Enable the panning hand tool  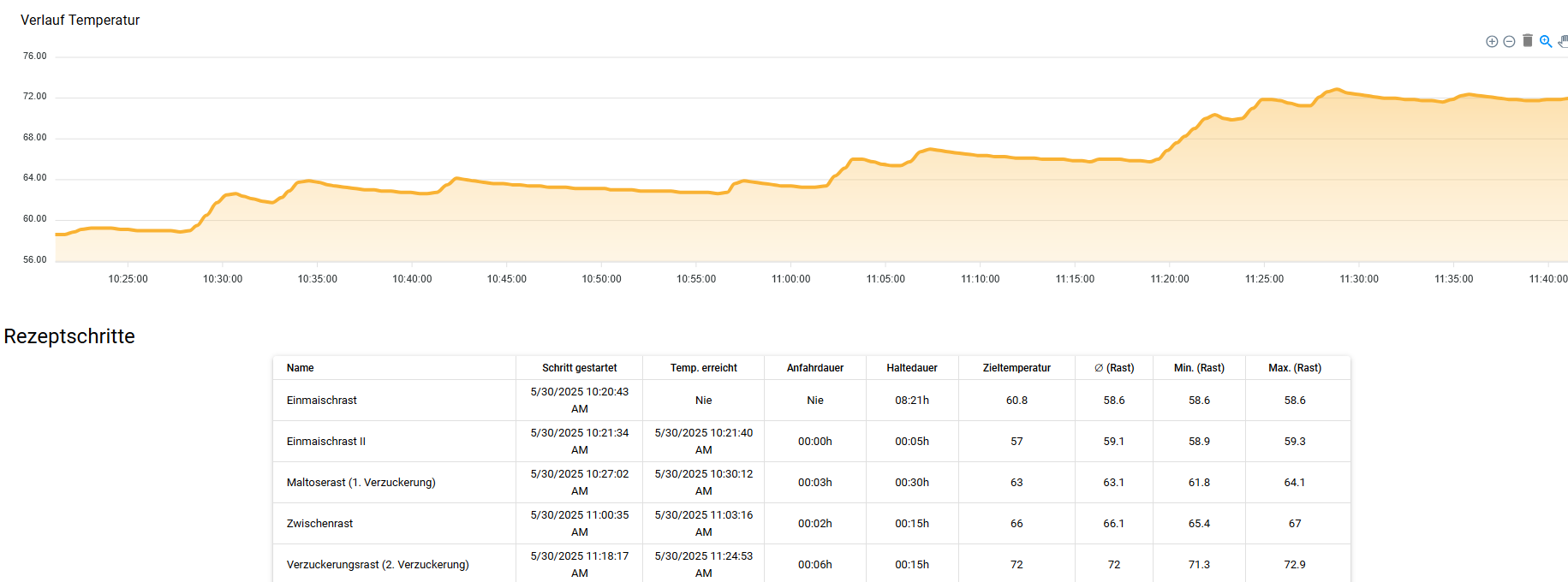click(x=1563, y=41)
